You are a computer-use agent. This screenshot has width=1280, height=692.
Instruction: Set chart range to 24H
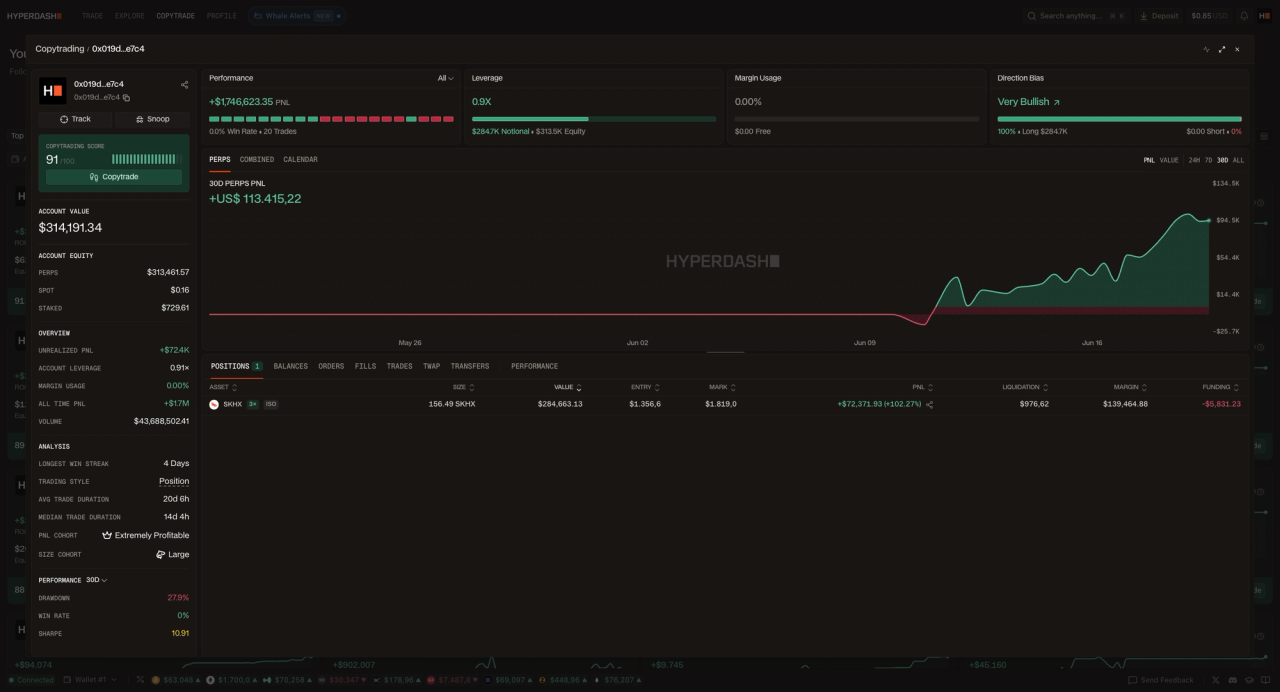point(1194,160)
